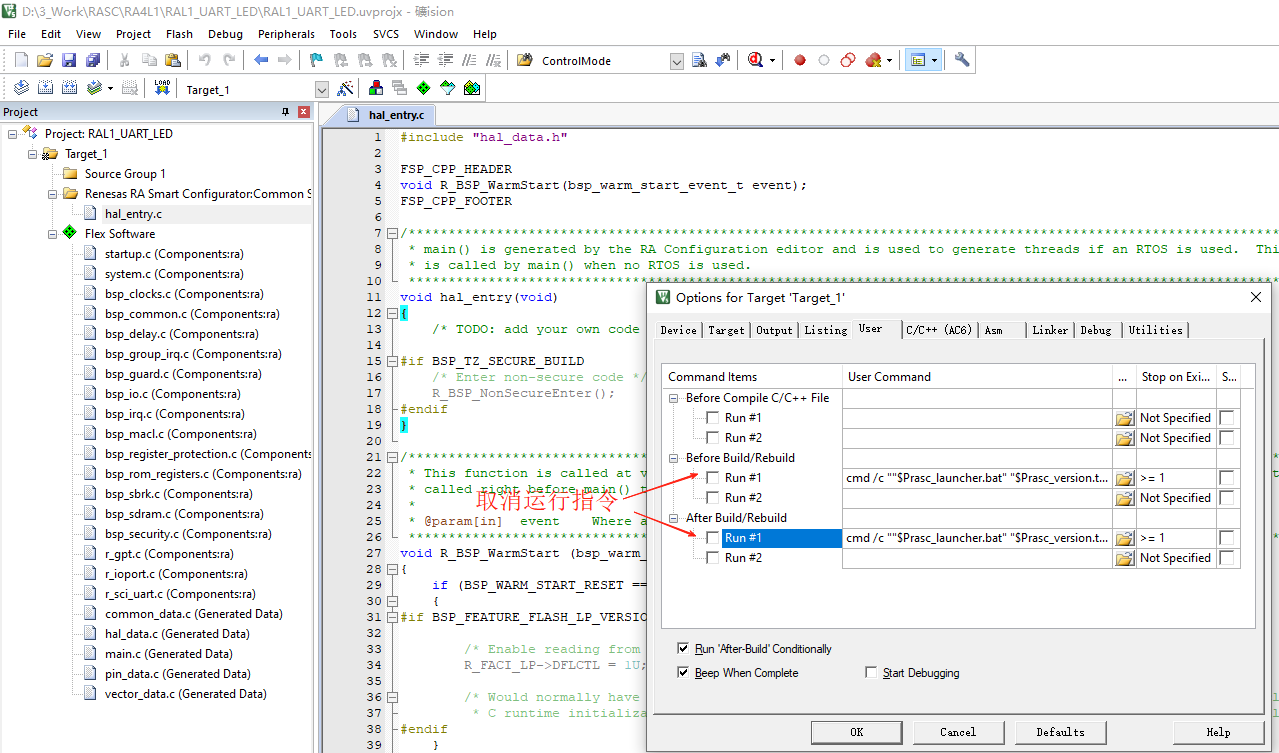This screenshot has height=753, width=1279.
Task: Open the Pack Installer icon
Action: (472, 88)
